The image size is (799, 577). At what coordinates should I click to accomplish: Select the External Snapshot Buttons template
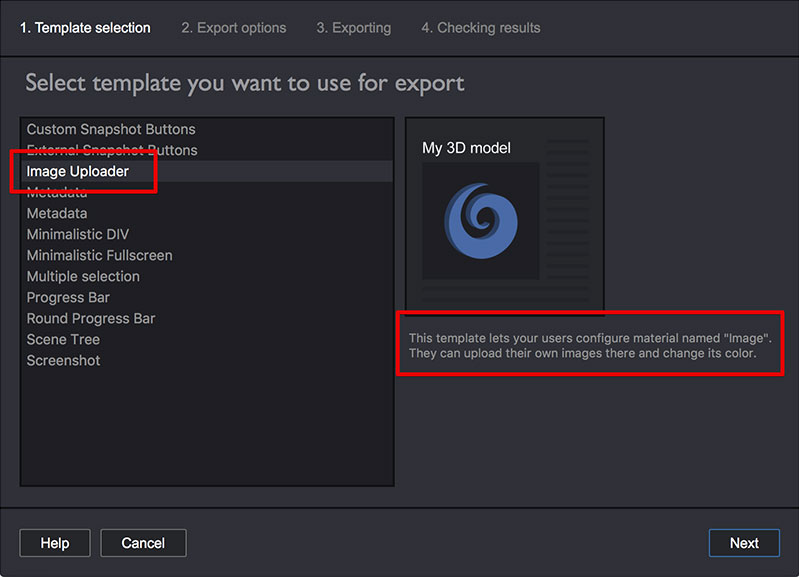(207, 150)
